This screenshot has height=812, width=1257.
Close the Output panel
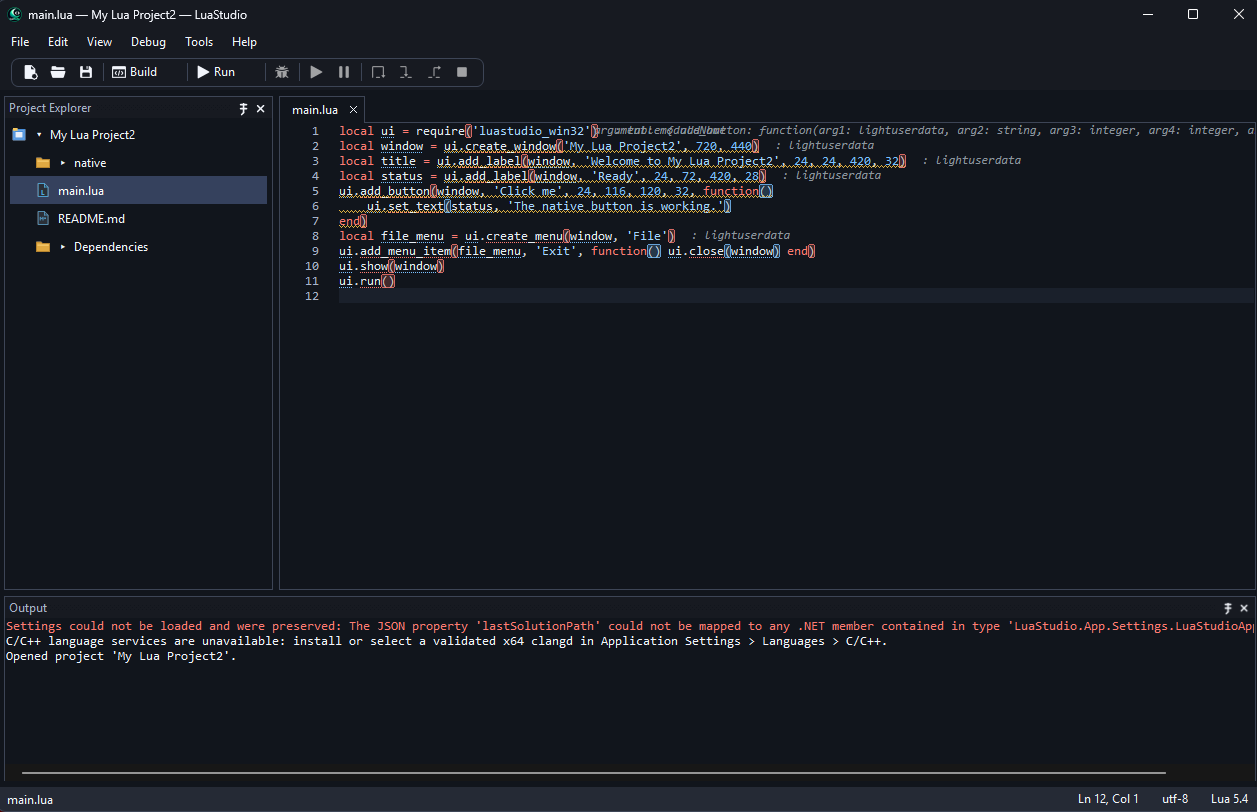tap(1245, 608)
